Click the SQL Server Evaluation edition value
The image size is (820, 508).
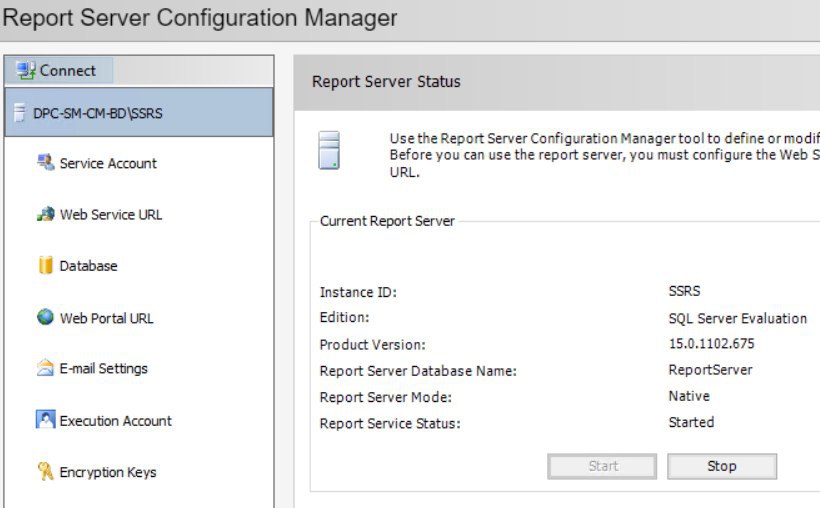pyautogui.click(x=737, y=318)
